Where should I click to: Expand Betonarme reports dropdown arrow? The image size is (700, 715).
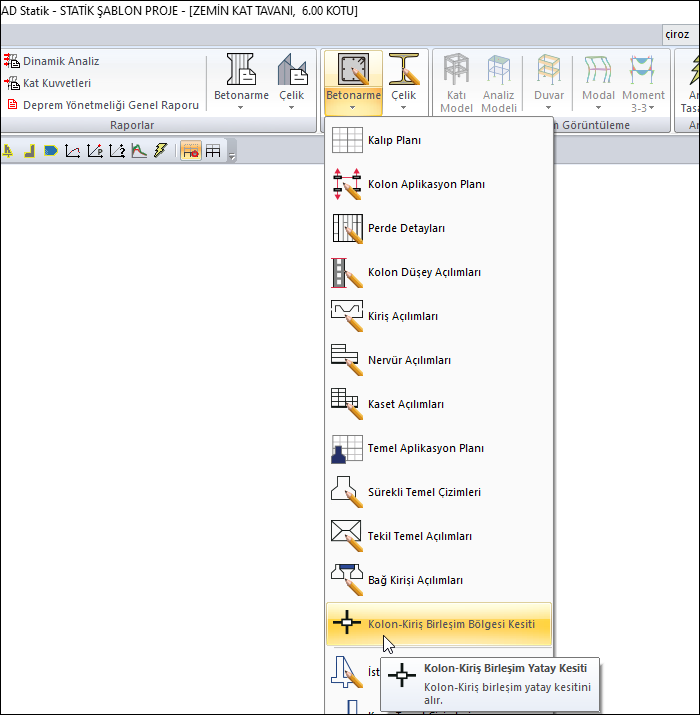(240, 108)
